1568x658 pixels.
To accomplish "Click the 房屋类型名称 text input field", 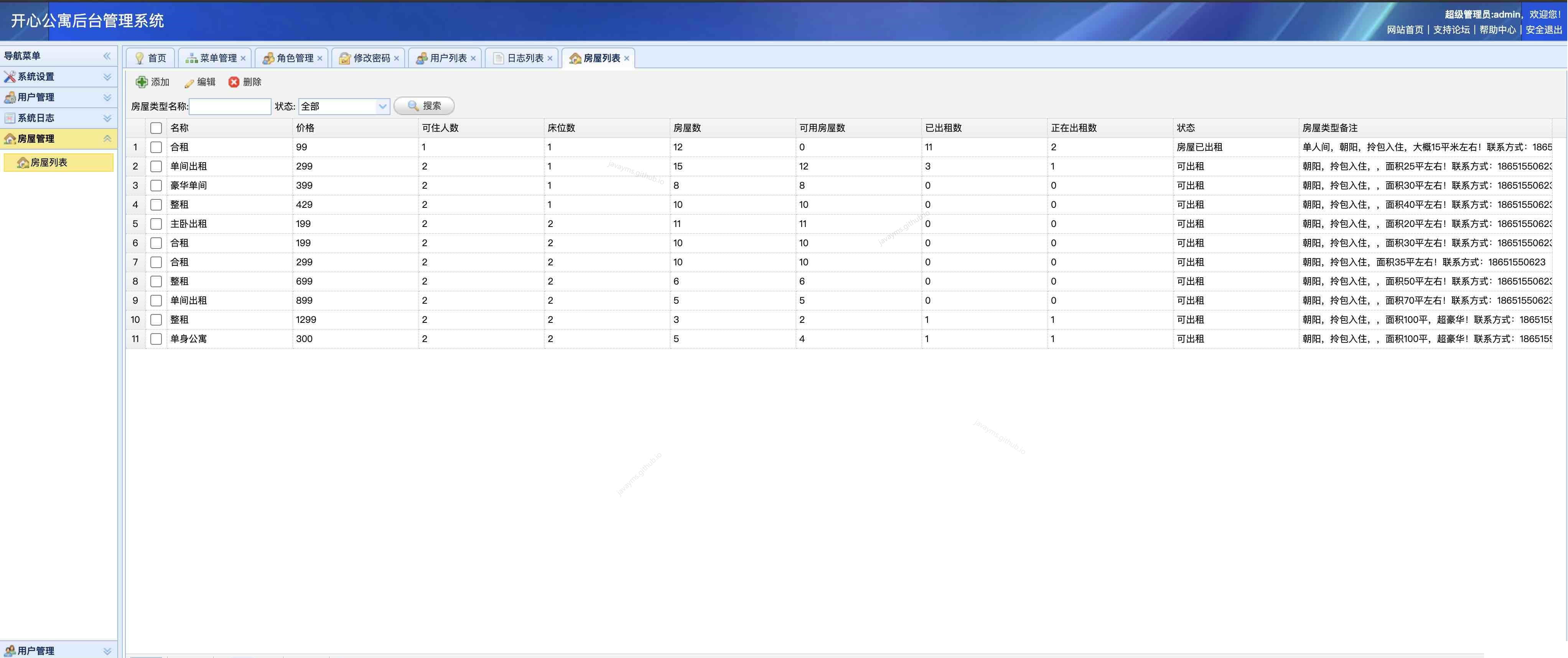I will (230, 107).
